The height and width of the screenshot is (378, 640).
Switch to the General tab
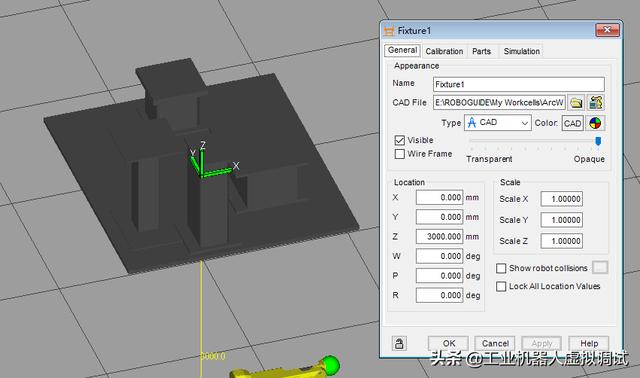tap(402, 50)
